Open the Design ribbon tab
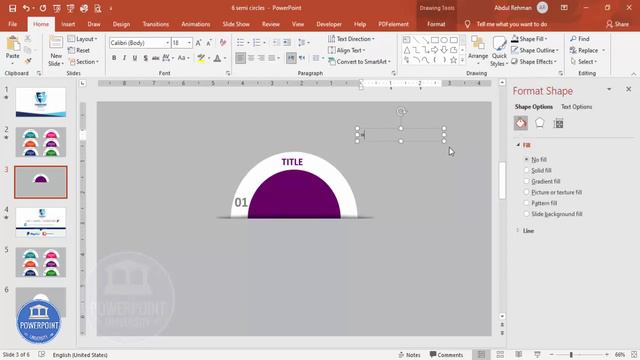This screenshot has height=360, width=640. click(x=121, y=24)
